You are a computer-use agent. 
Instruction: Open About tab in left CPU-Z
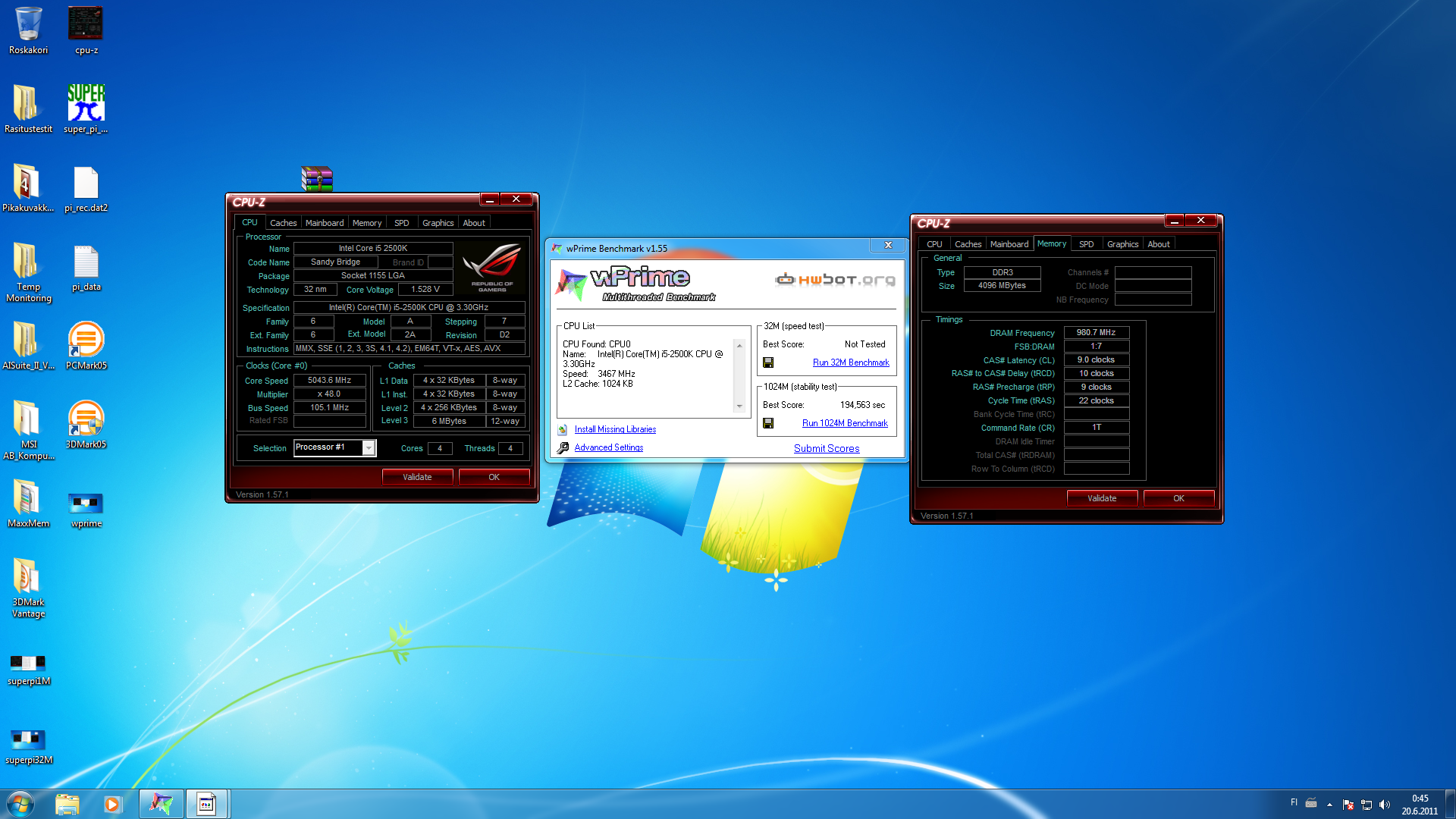[474, 223]
